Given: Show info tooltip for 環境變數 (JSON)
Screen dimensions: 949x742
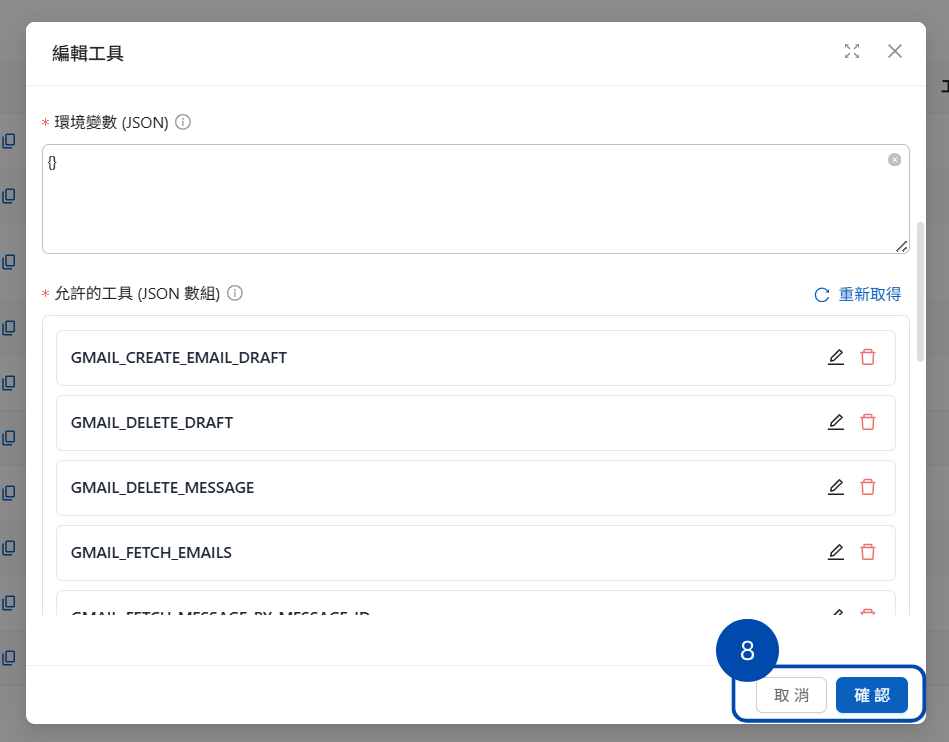Looking at the screenshot, I should pos(183,122).
